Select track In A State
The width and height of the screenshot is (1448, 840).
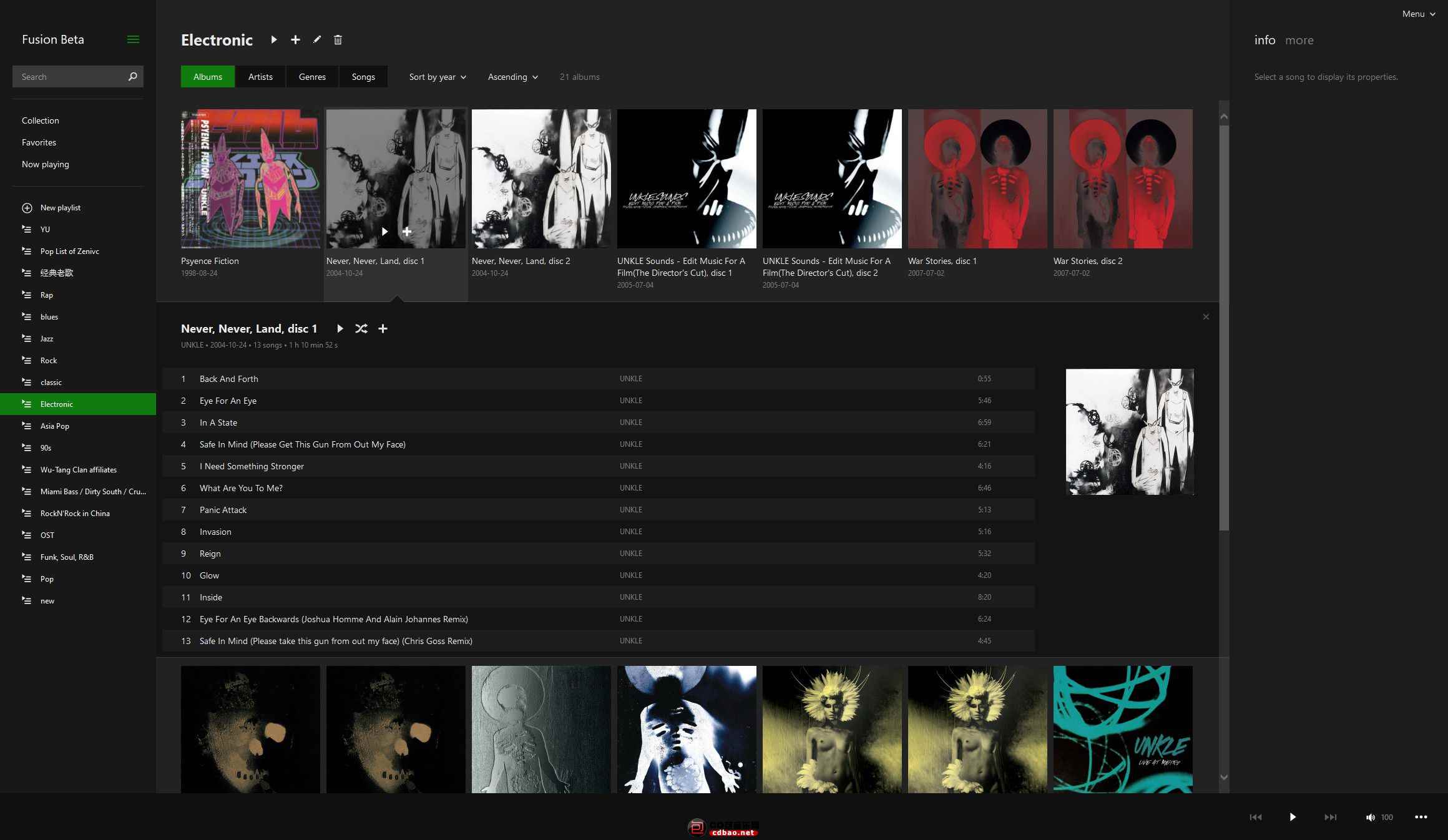(x=599, y=422)
